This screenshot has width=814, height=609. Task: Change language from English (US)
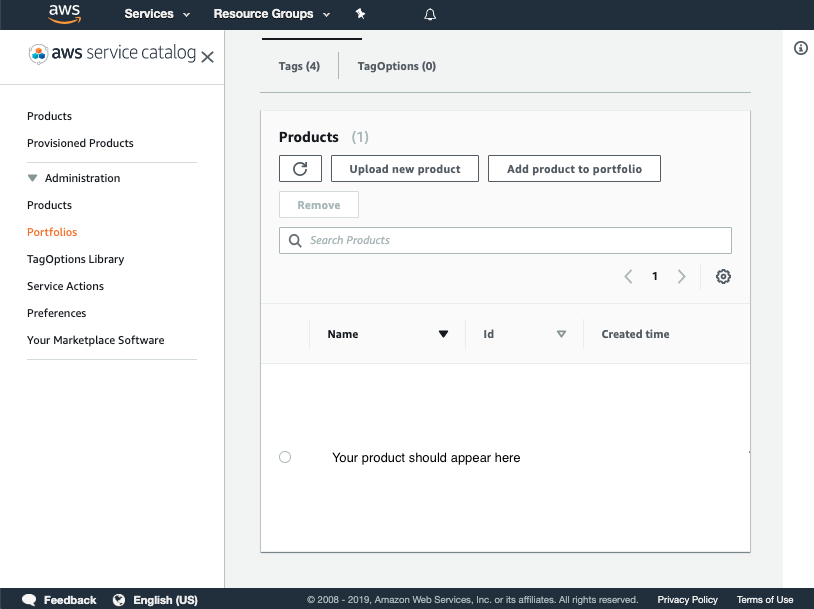click(166, 600)
